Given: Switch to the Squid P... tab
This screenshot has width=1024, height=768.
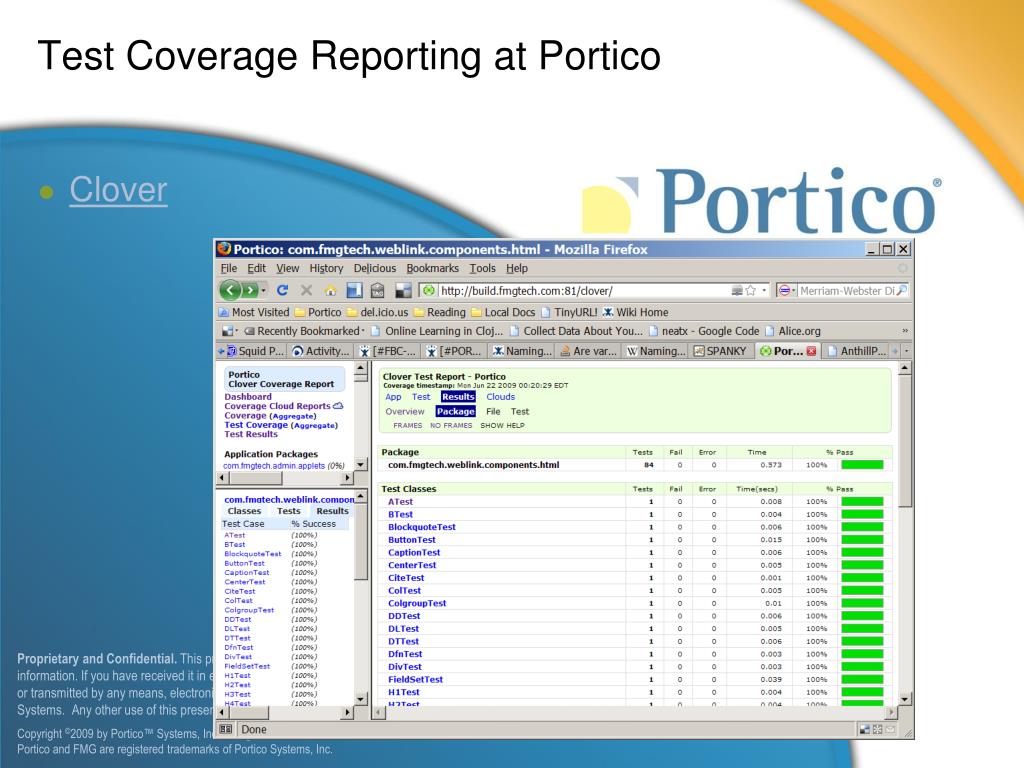Looking at the screenshot, I should (255, 351).
